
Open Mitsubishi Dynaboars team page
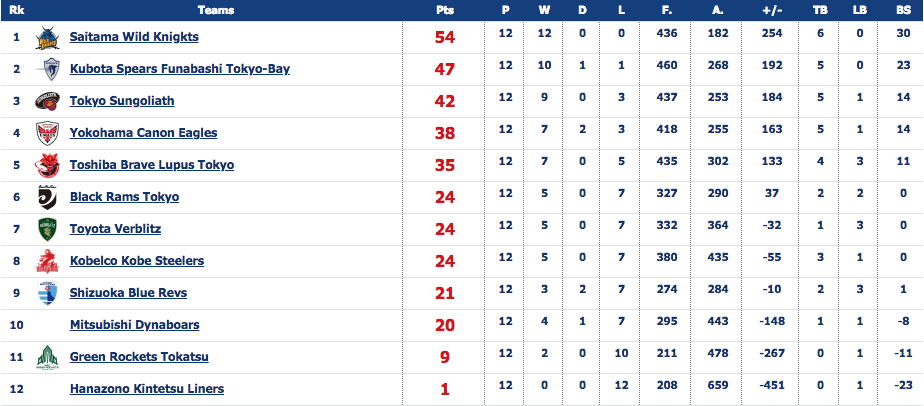pos(134,325)
